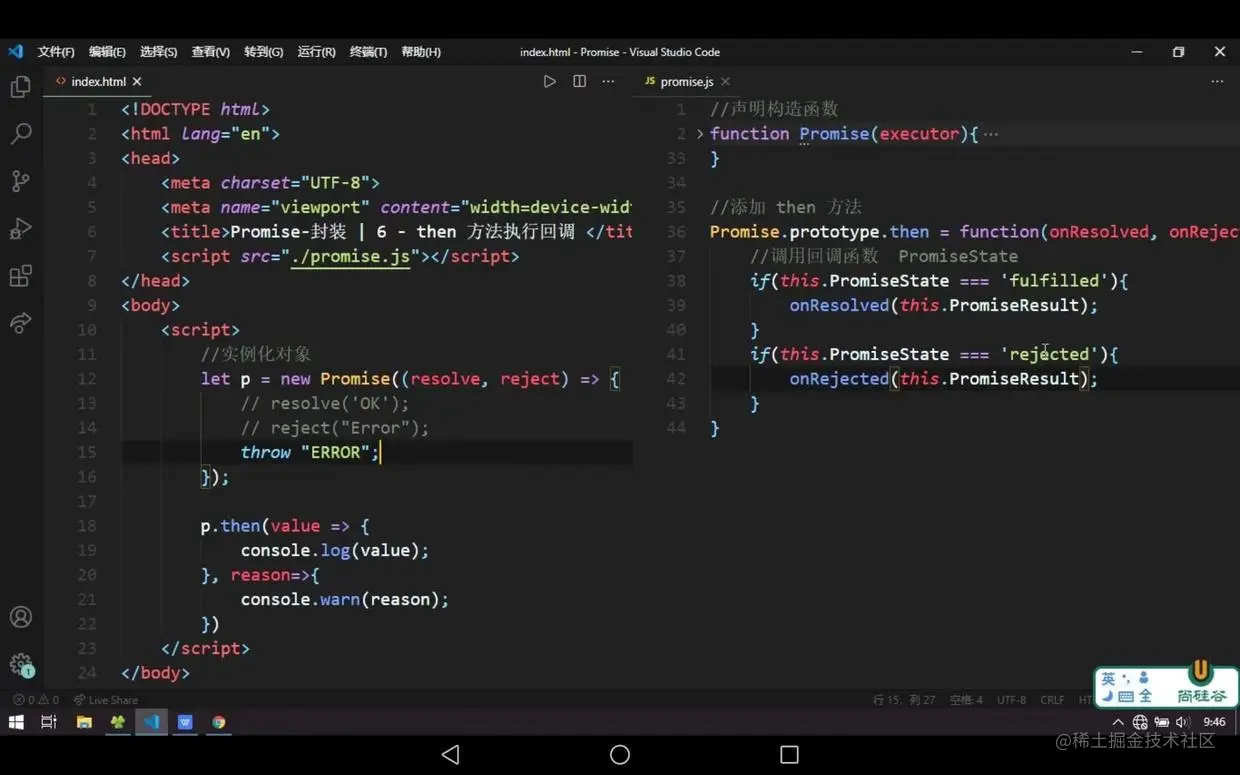Screen dimensions: 1240x775
Task: Open the Windows Start menu
Action: coord(16,722)
